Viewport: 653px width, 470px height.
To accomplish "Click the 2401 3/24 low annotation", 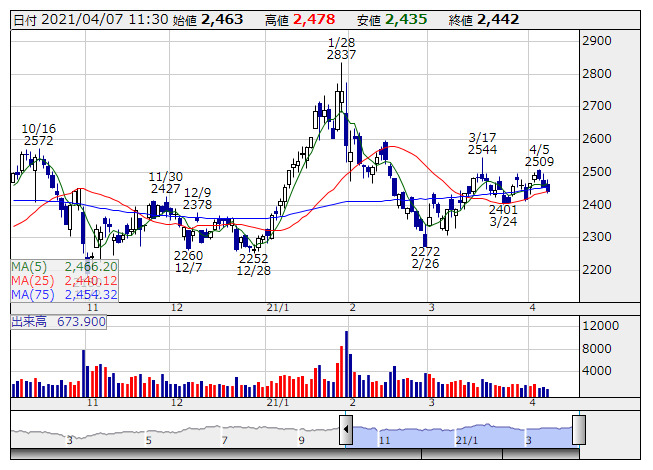I will (503, 216).
